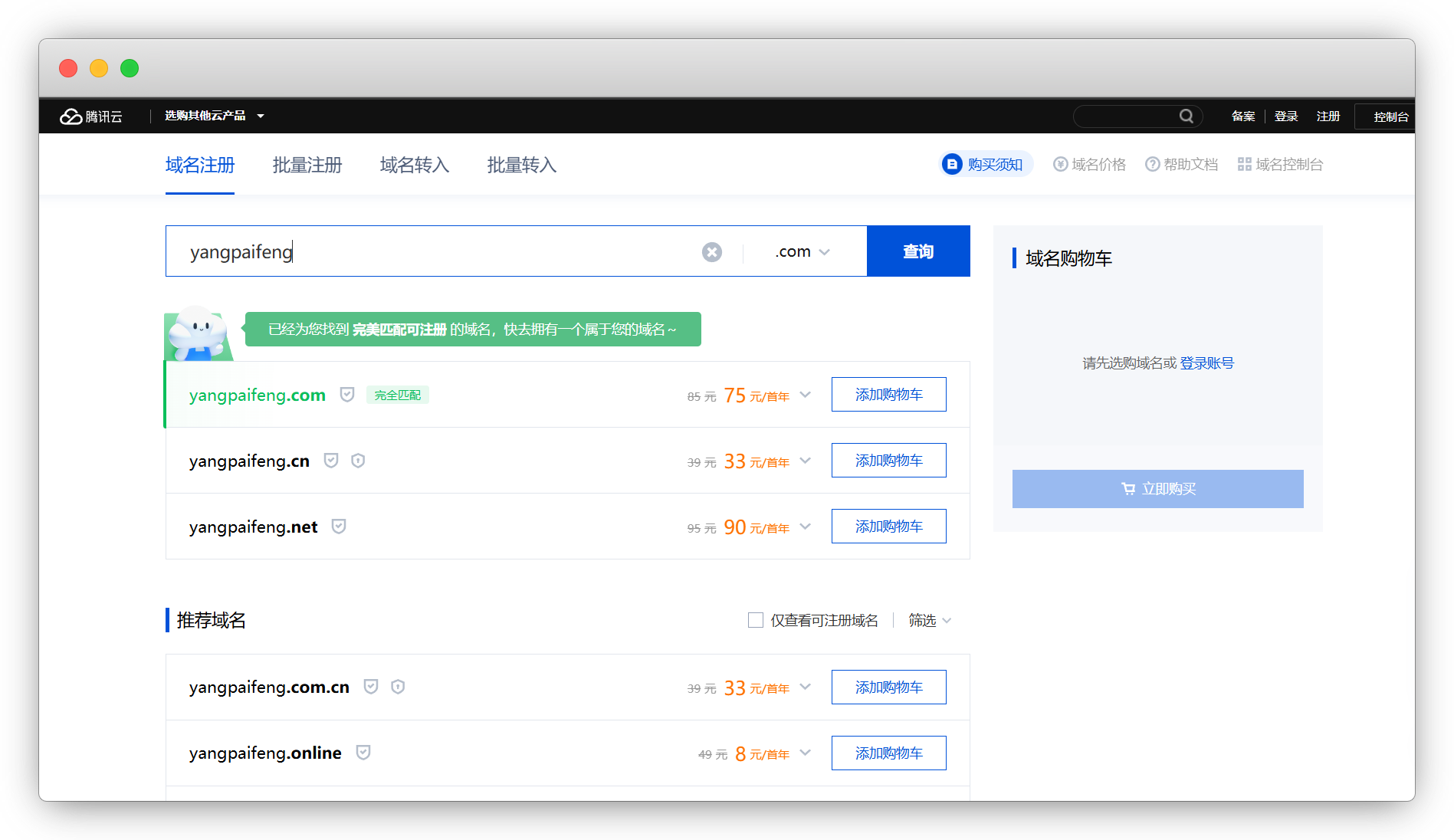Screen dimensions: 1454x840
Task: Click the shield icon beside yangpaifeng.online
Action: (x=363, y=753)
